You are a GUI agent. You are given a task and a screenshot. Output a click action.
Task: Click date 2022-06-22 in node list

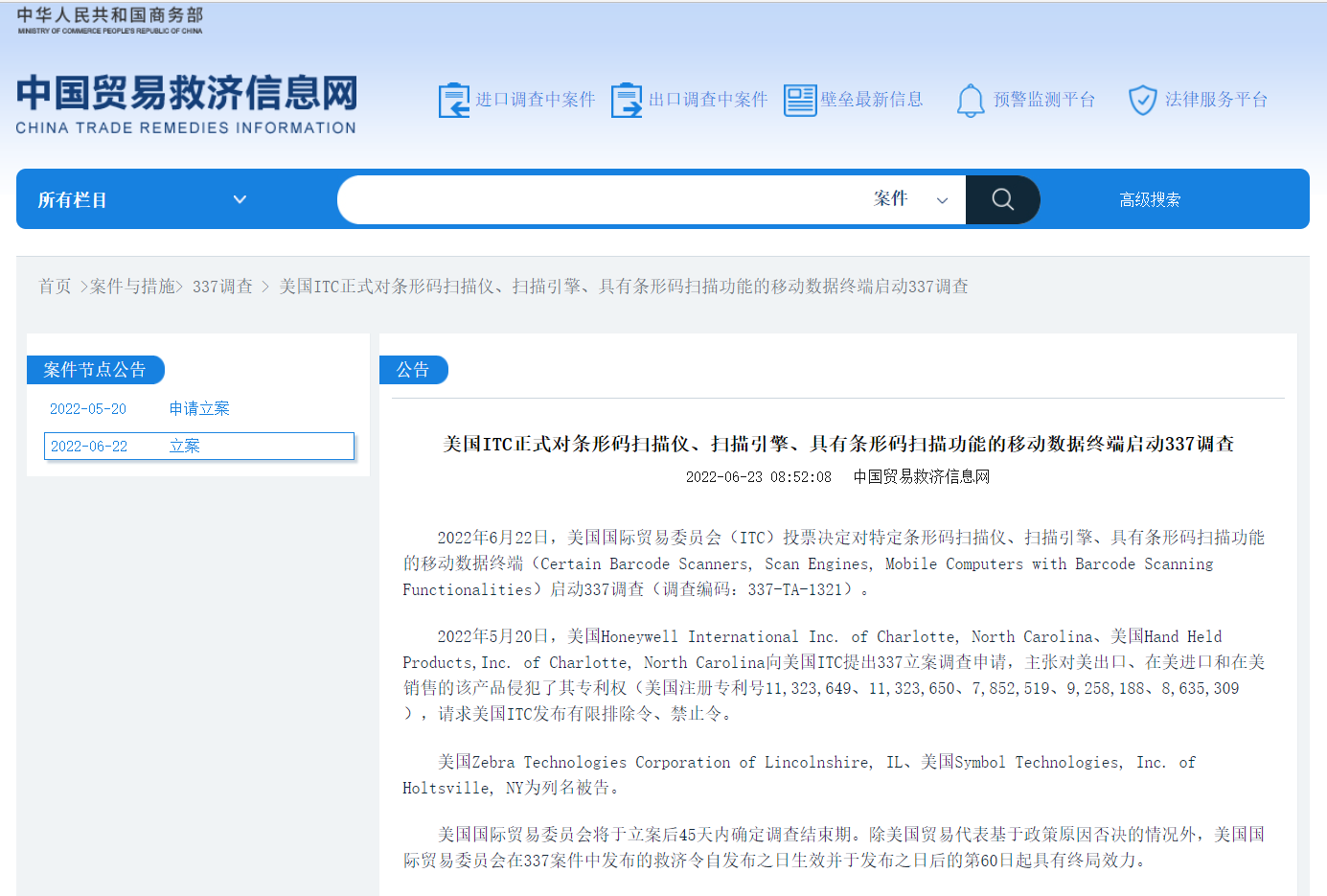(89, 447)
